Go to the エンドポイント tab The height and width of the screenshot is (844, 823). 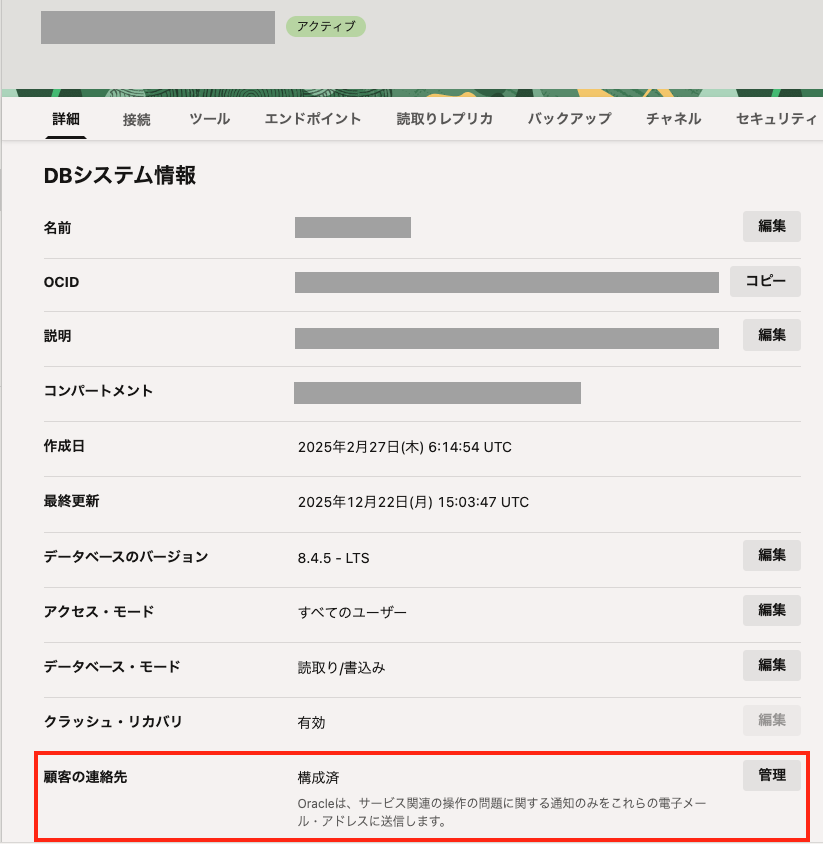tap(313, 119)
